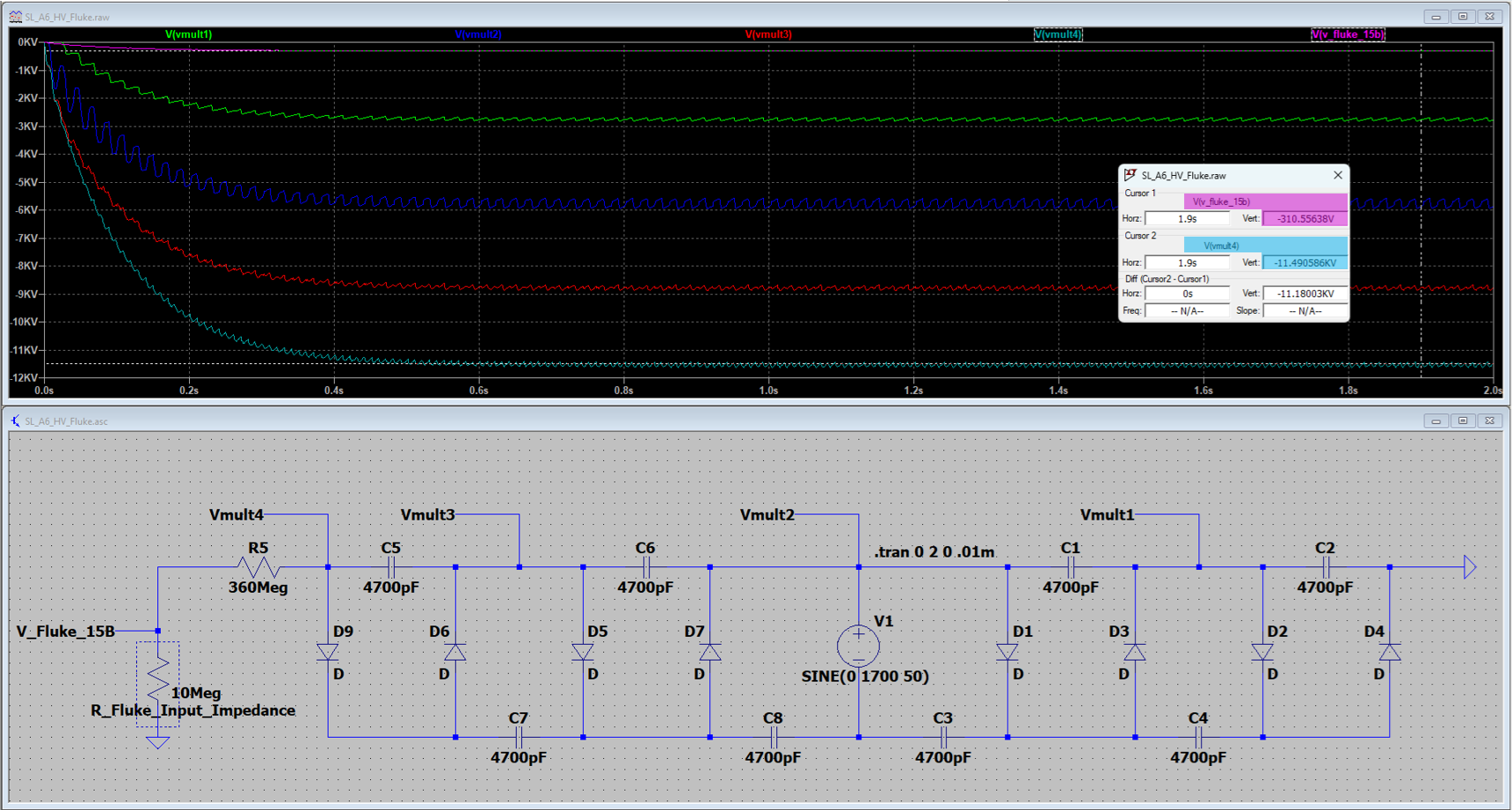Select diode D7 symbol
This screenshot has height=810, width=1512.
[710, 652]
